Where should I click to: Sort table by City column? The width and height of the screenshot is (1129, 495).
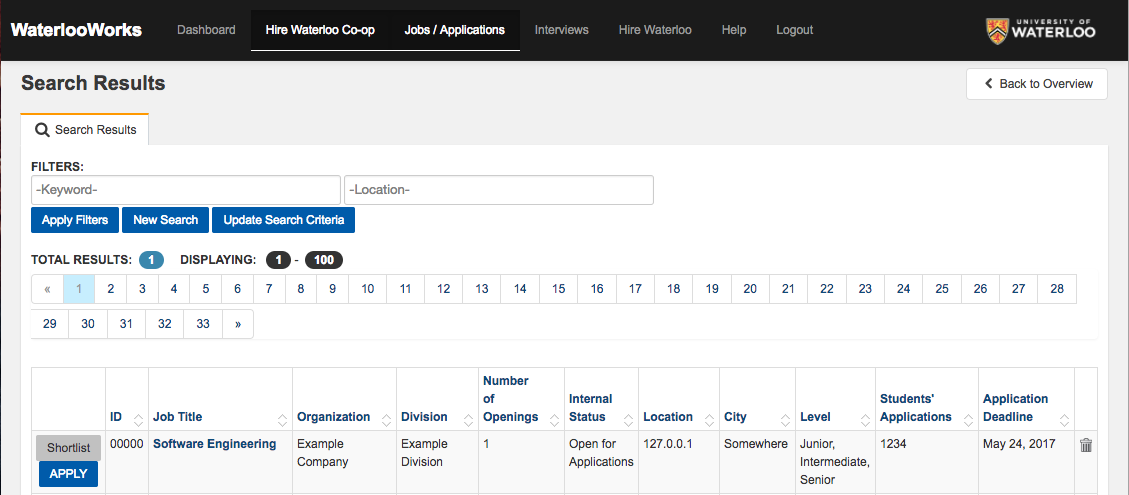785,419
